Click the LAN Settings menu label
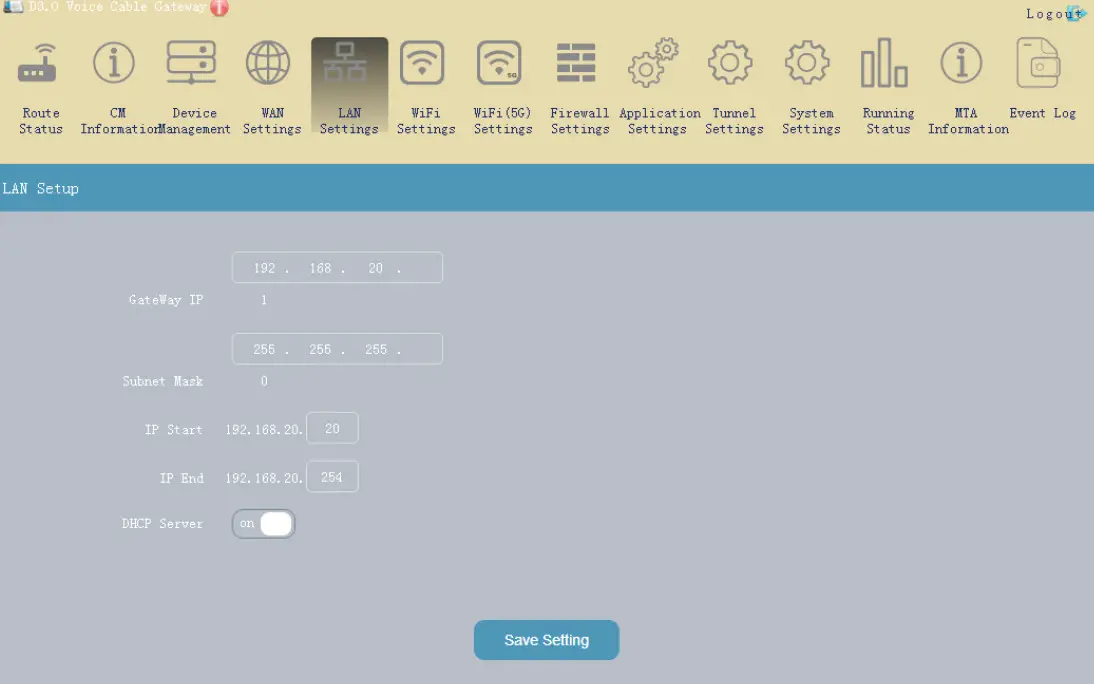Screen dimensions: 1094x684 (349, 121)
